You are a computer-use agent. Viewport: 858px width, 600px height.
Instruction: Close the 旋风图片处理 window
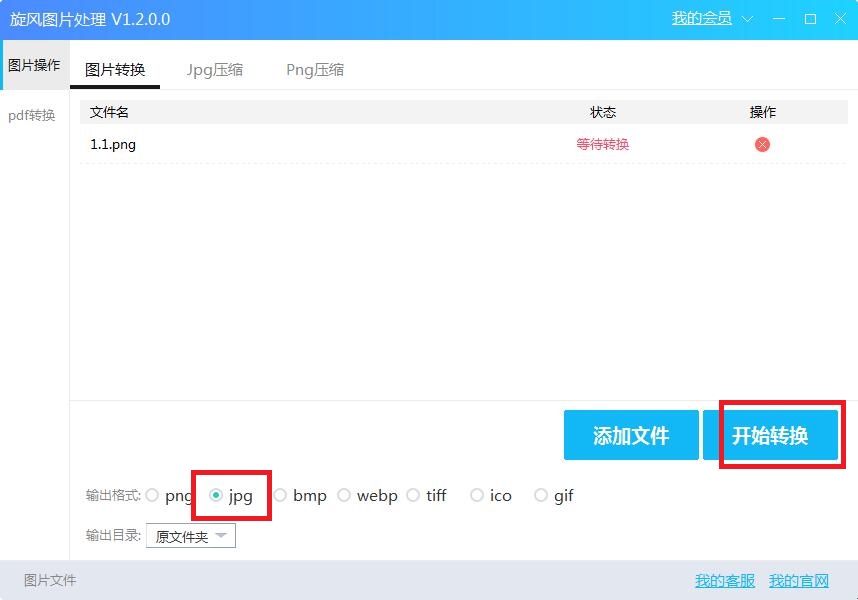pos(840,19)
